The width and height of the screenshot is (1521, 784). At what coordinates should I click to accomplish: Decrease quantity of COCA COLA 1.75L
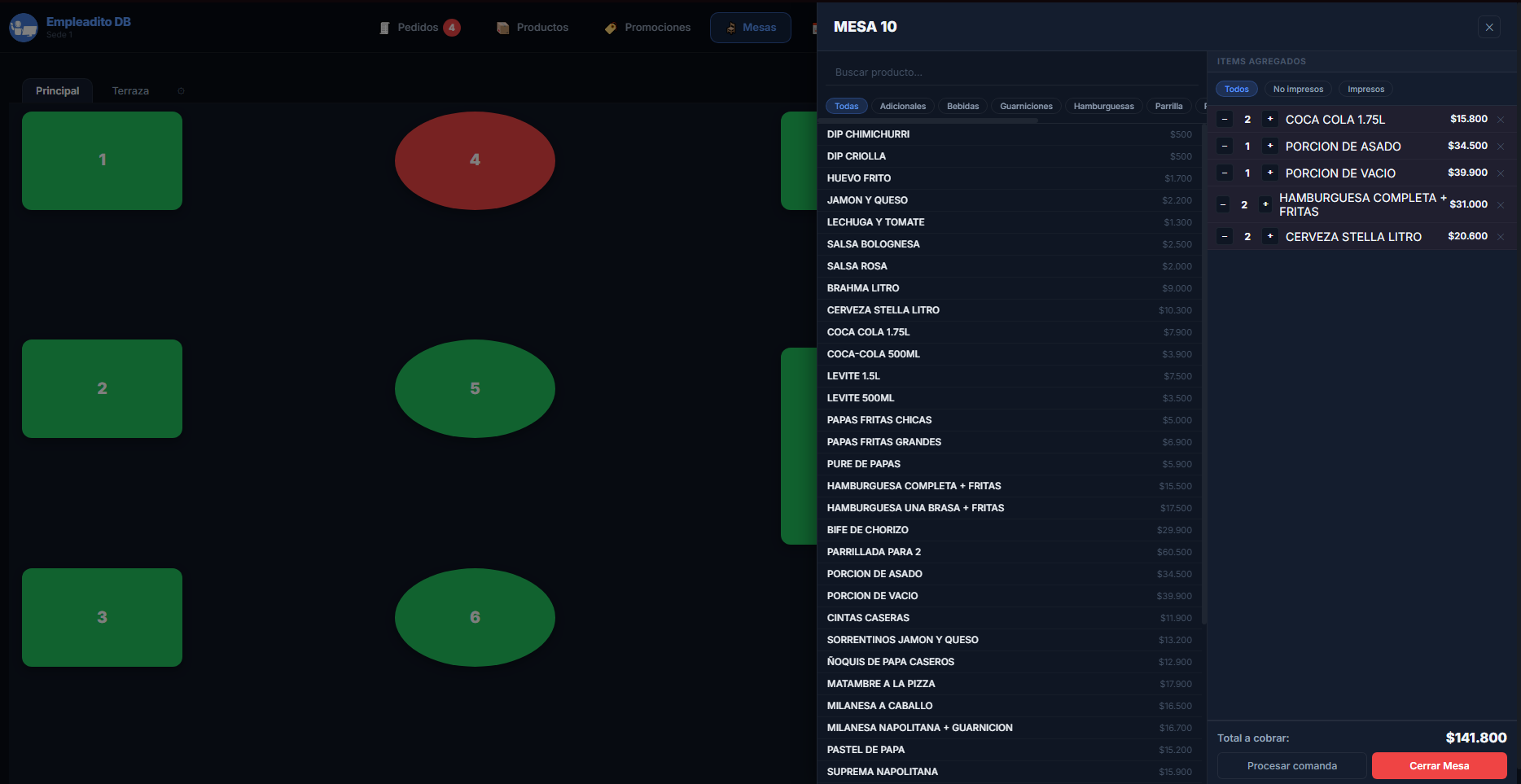tap(1224, 120)
